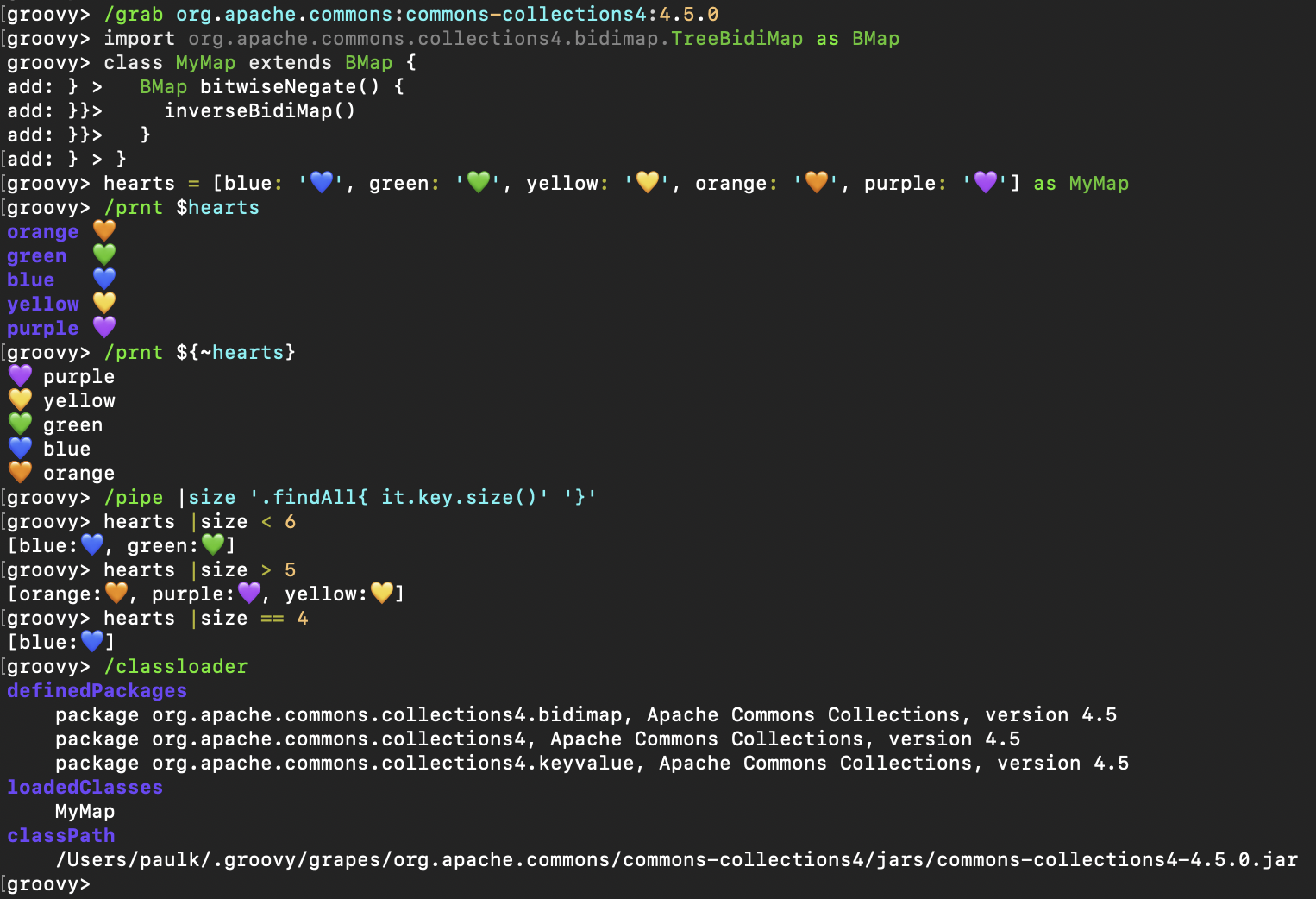
Task: Click the orange heart beside the bold orange key
Action: (104, 231)
